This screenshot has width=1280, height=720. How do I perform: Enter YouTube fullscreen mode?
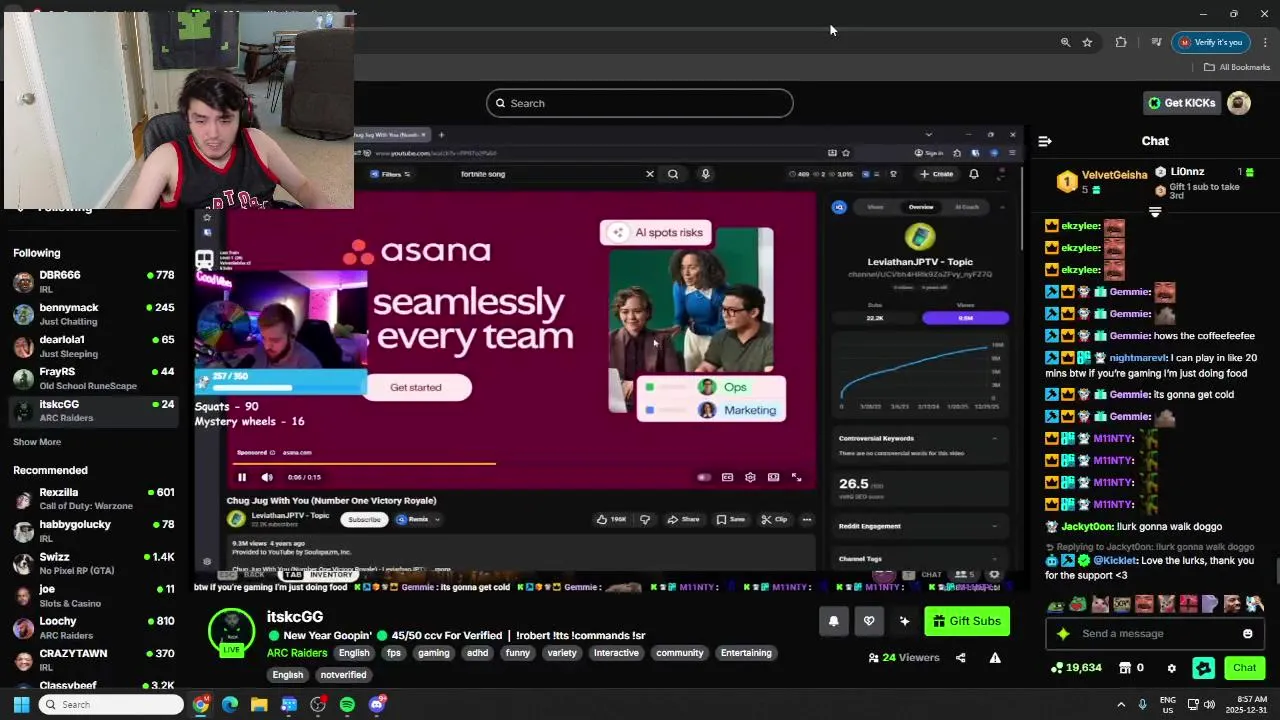[x=797, y=477]
